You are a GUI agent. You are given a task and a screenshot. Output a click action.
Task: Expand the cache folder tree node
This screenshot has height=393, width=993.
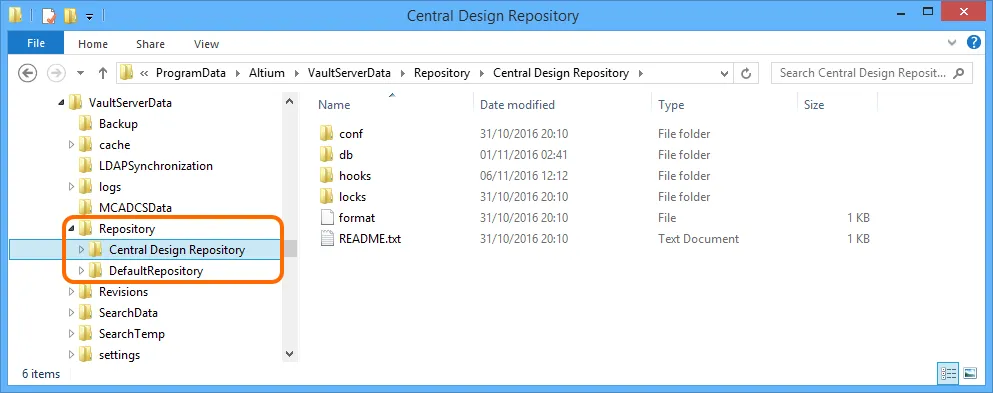[x=71, y=145]
